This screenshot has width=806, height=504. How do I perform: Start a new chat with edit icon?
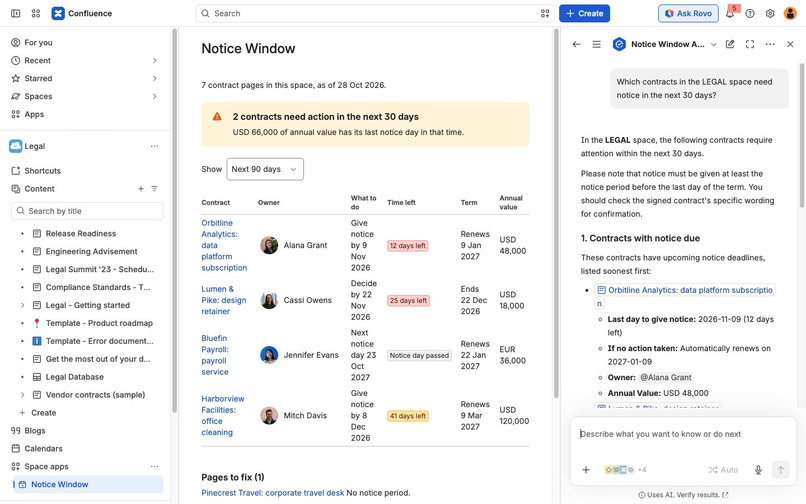pyautogui.click(x=730, y=44)
